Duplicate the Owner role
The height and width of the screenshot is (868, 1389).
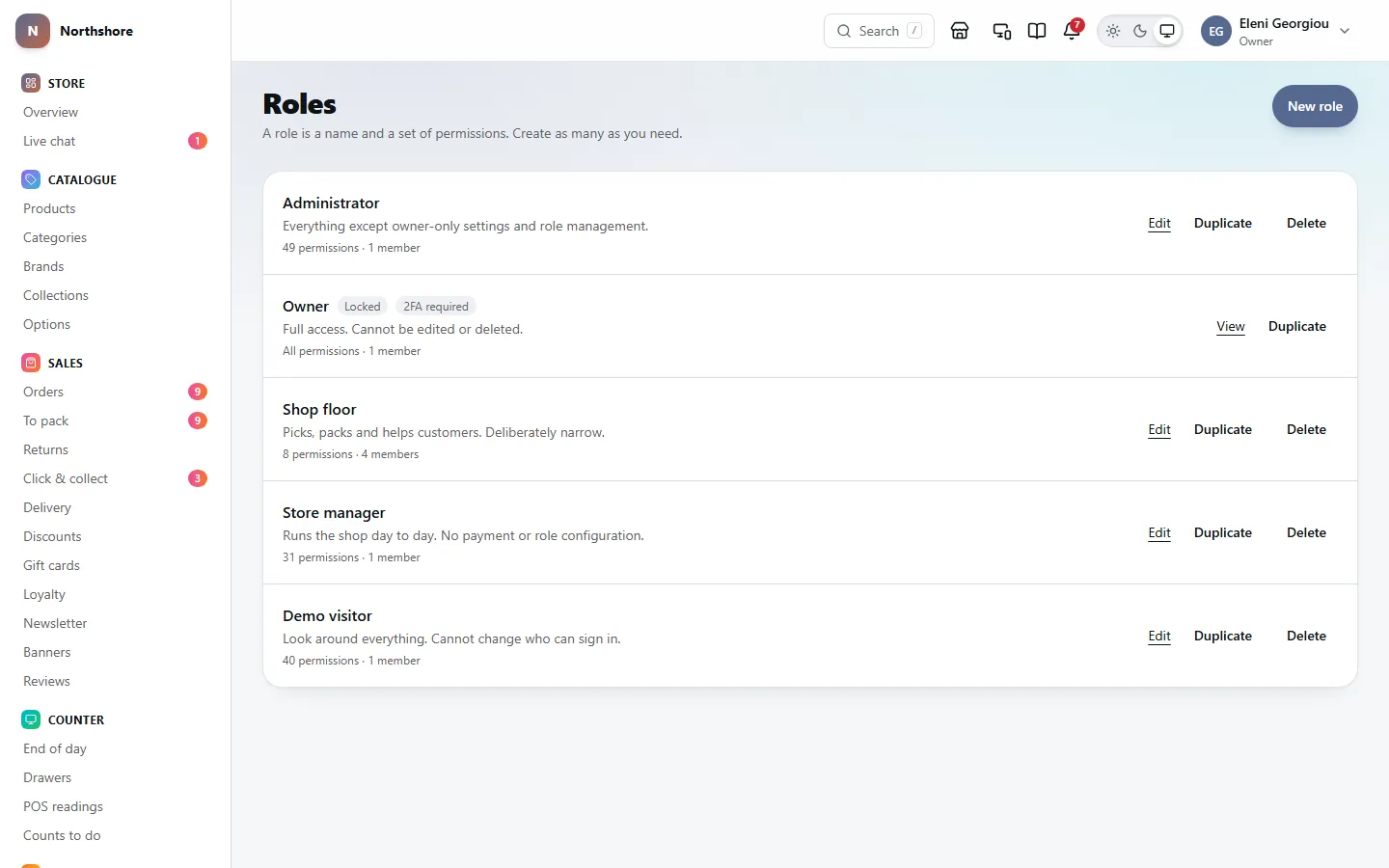coord(1297,326)
